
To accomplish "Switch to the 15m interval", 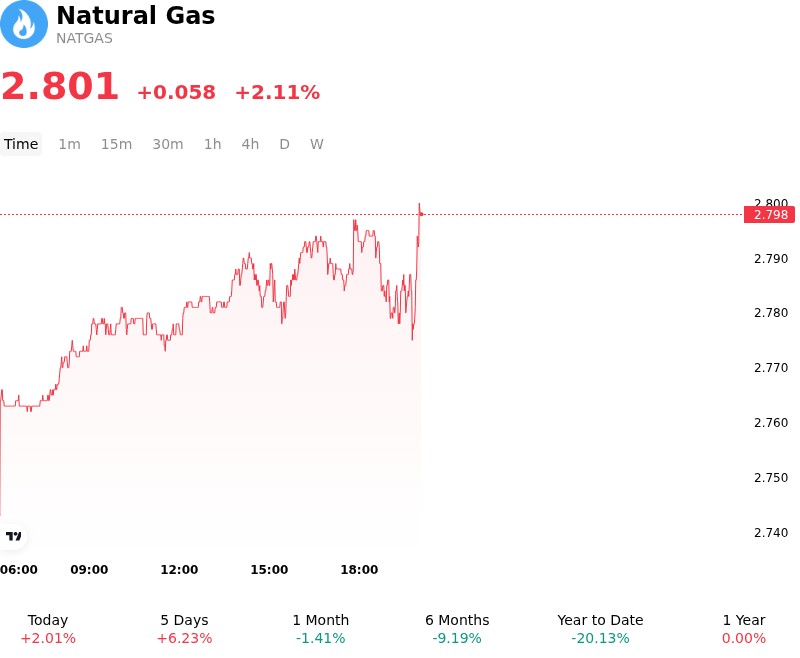I will (116, 144).
